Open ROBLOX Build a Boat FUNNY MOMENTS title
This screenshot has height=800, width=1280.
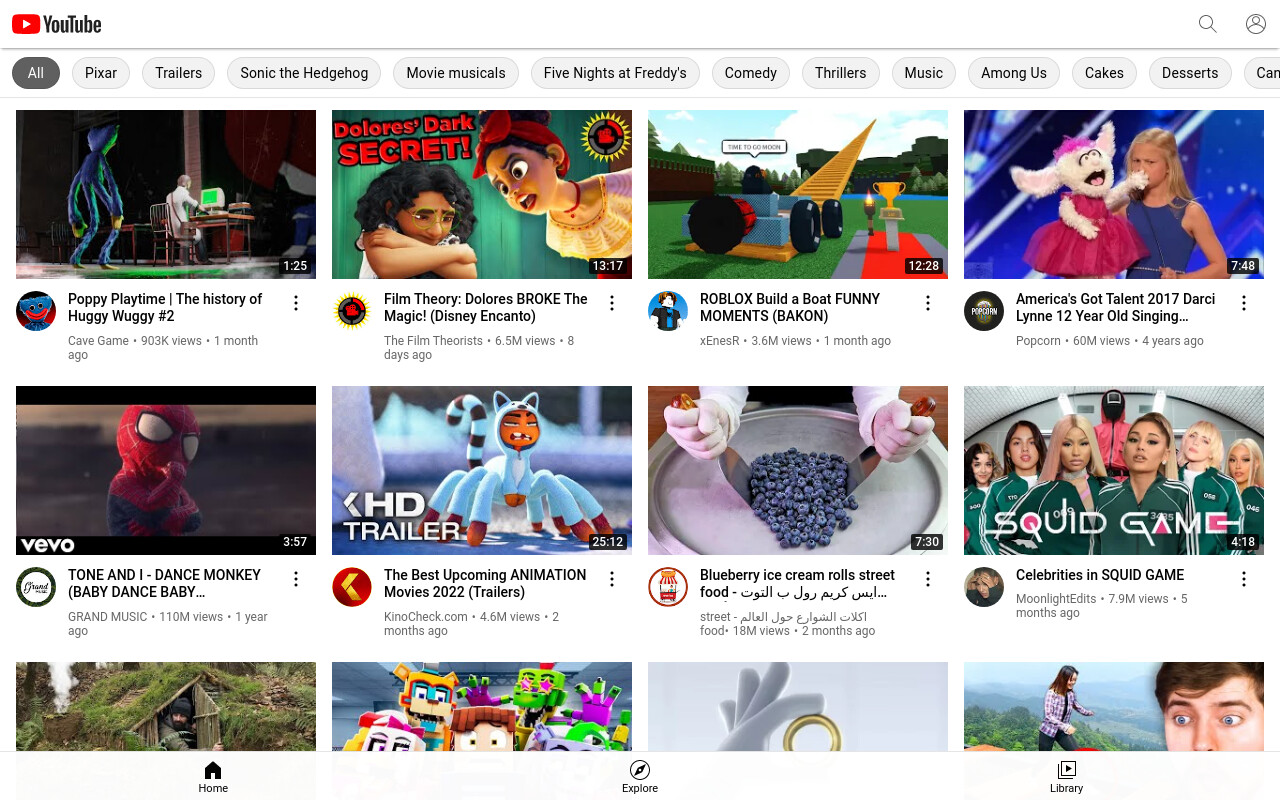click(x=790, y=307)
